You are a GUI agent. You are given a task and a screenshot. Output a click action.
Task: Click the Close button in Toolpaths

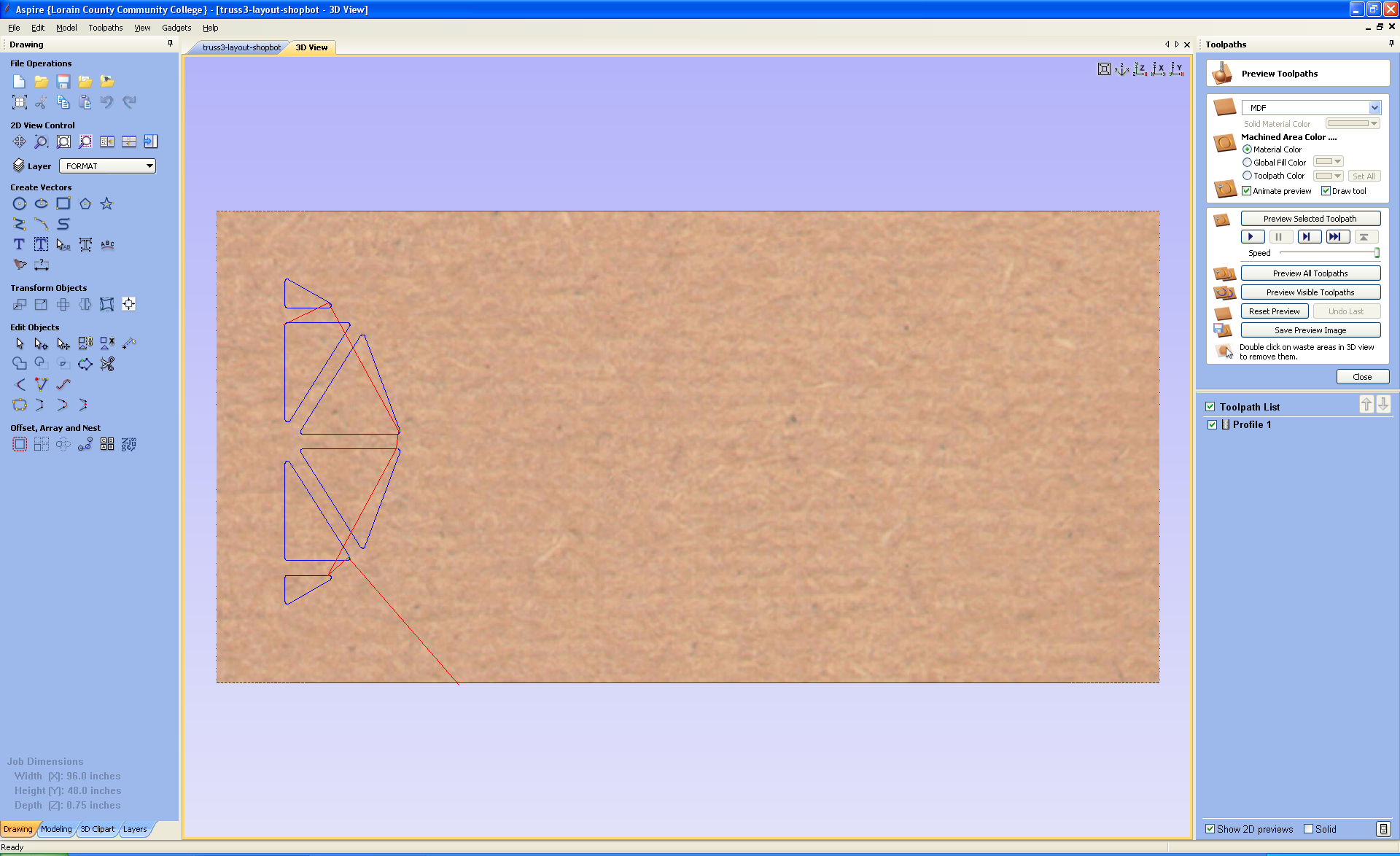[x=1362, y=377]
